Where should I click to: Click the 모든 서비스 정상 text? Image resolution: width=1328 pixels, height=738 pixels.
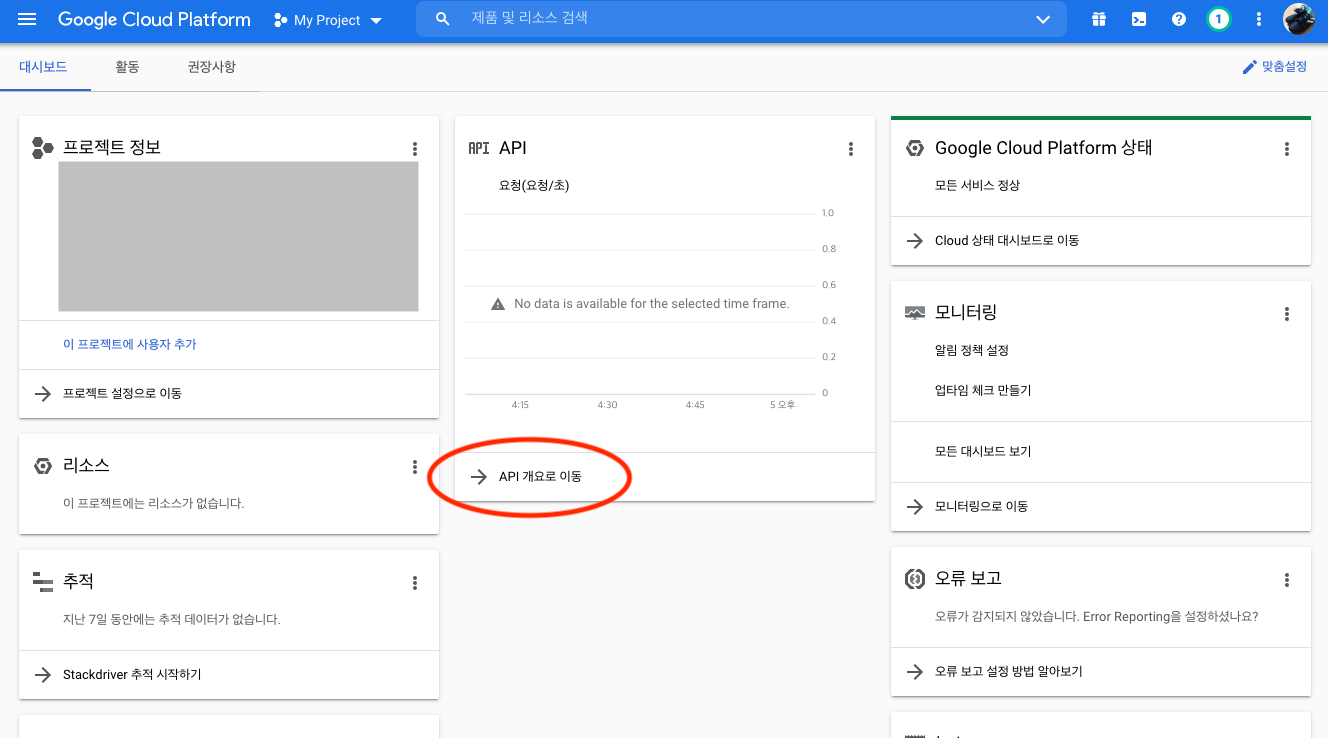[x=977, y=186]
